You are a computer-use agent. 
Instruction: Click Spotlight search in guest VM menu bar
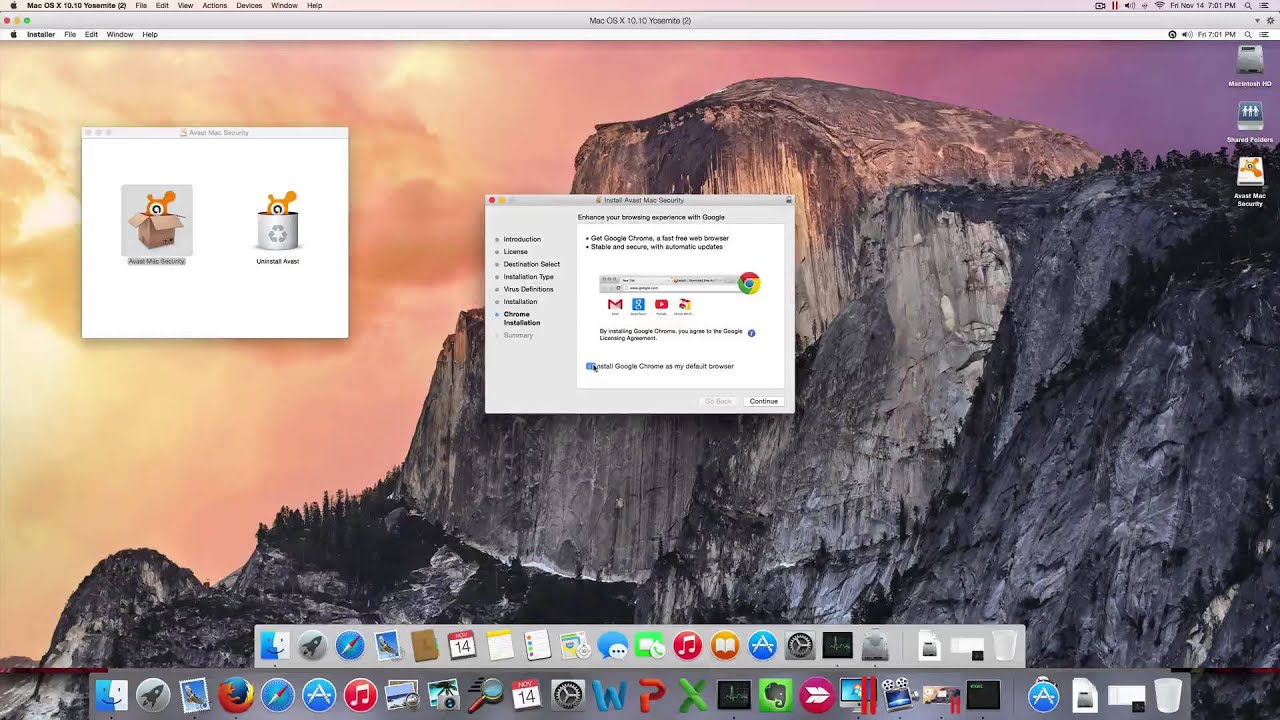[x=1249, y=34]
